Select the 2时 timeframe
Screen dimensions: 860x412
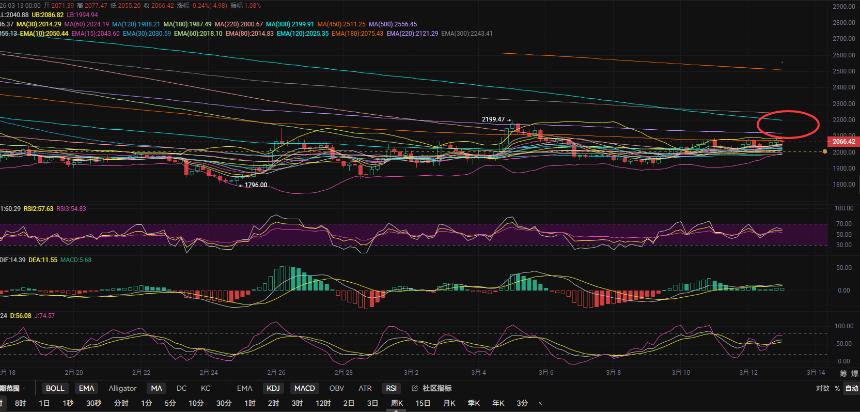point(273,403)
